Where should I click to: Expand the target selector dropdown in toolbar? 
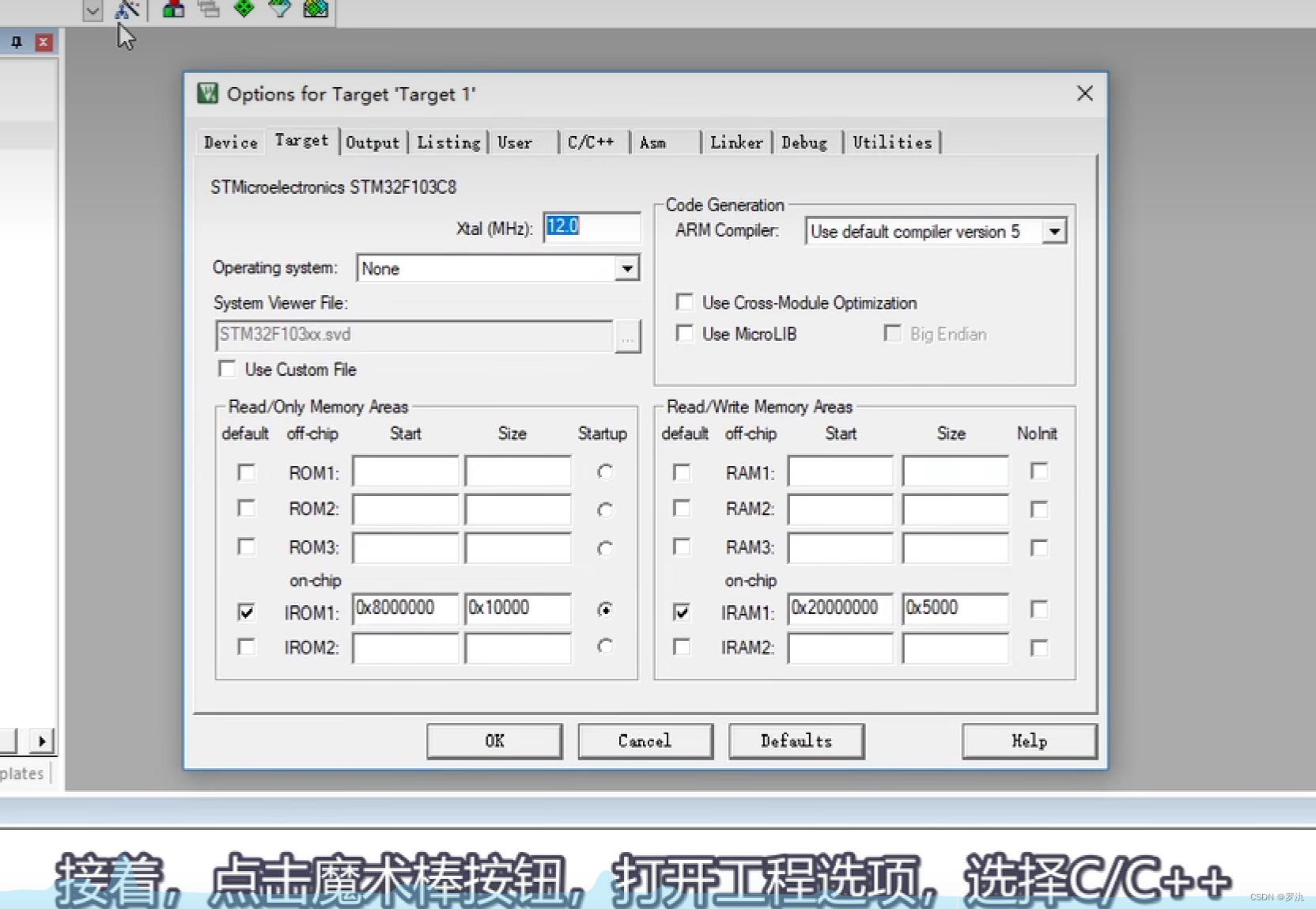(93, 11)
